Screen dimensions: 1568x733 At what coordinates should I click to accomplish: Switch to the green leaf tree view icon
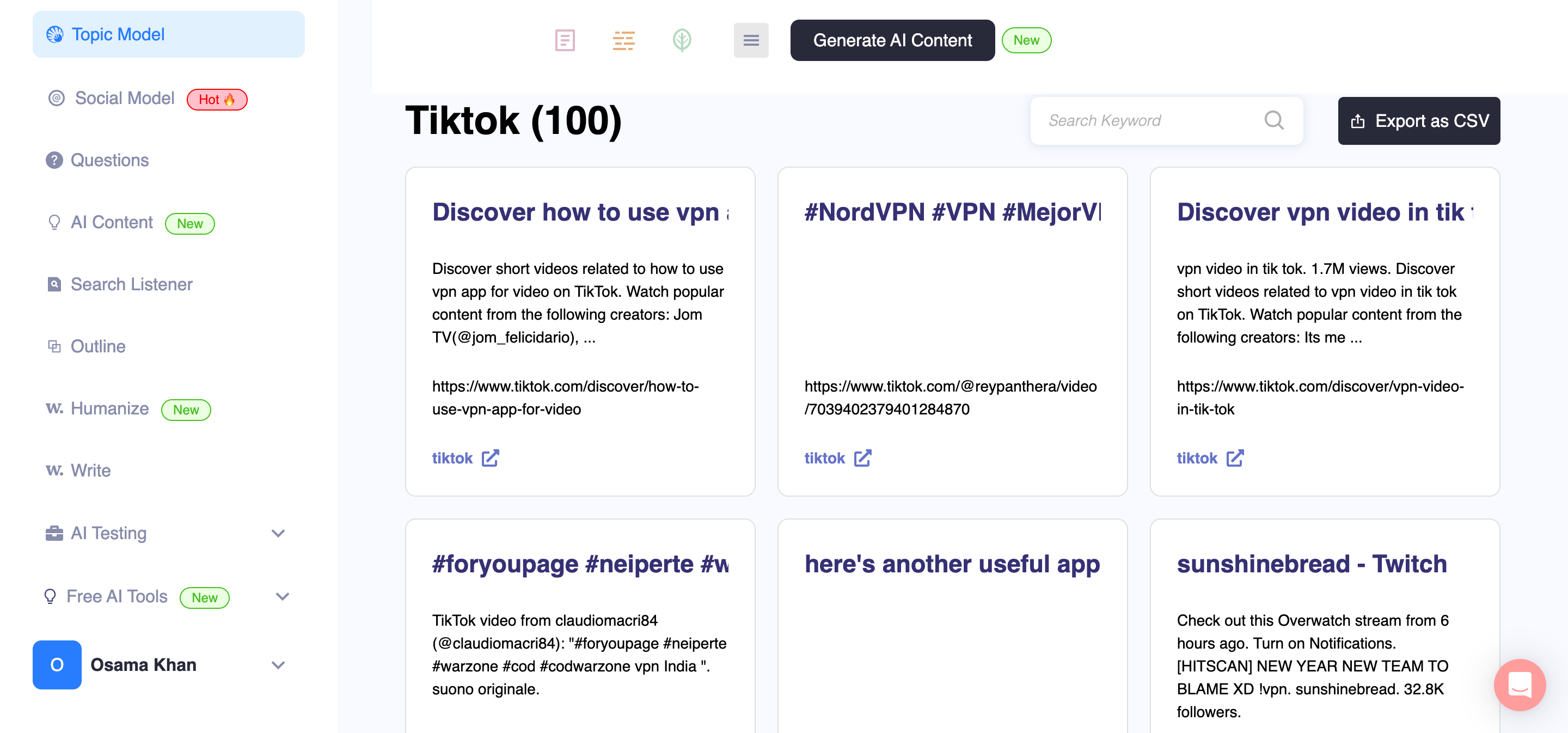682,41
